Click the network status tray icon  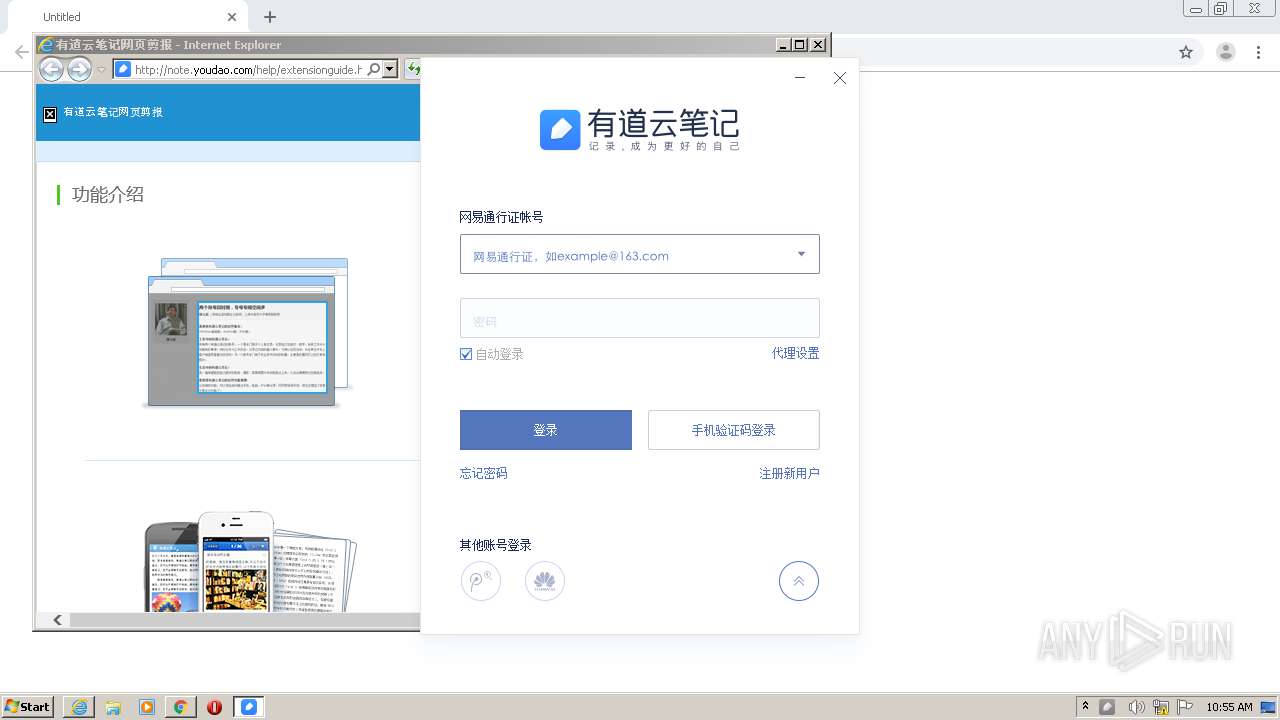point(1161,707)
